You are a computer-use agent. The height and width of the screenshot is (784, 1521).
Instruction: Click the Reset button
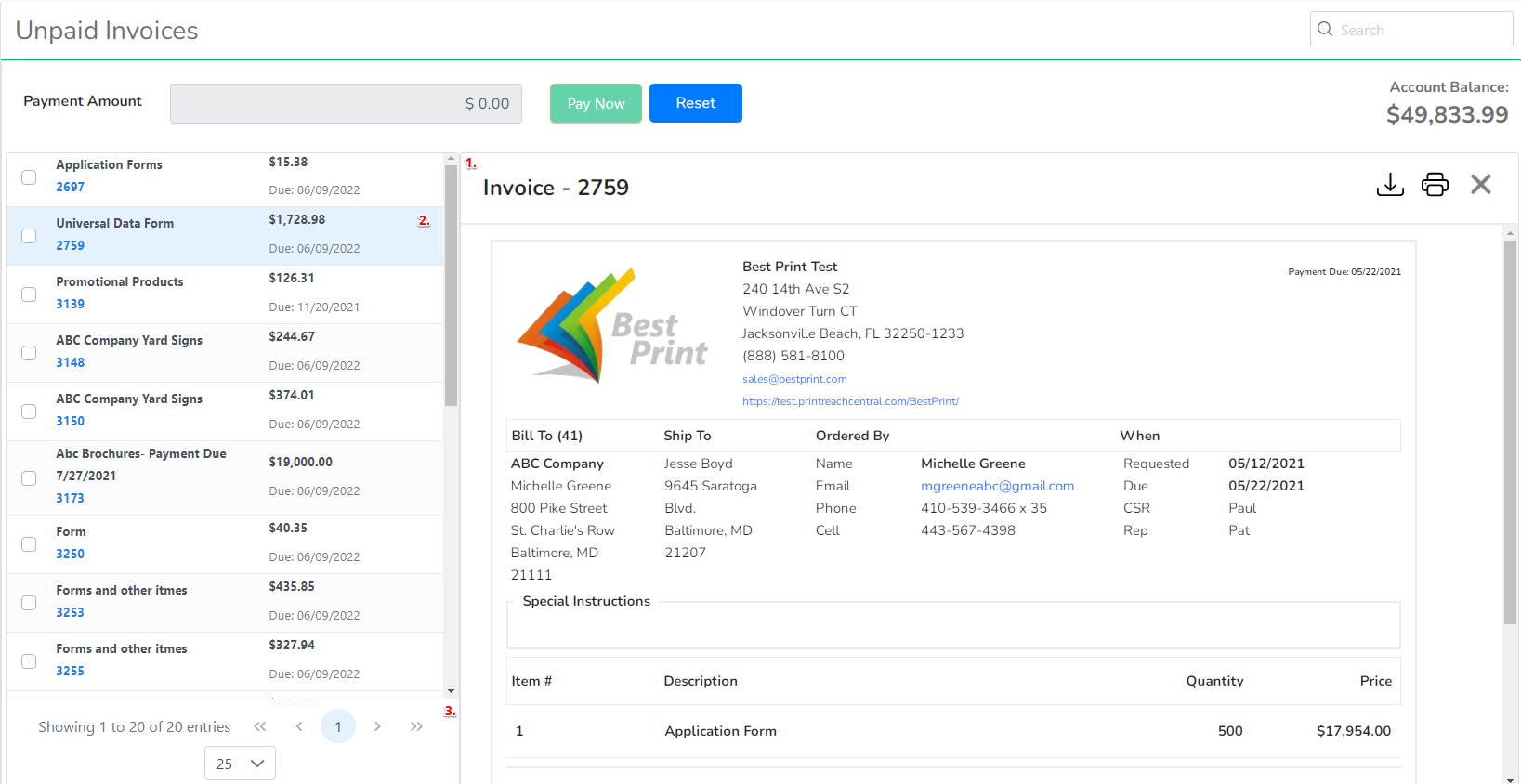696,103
